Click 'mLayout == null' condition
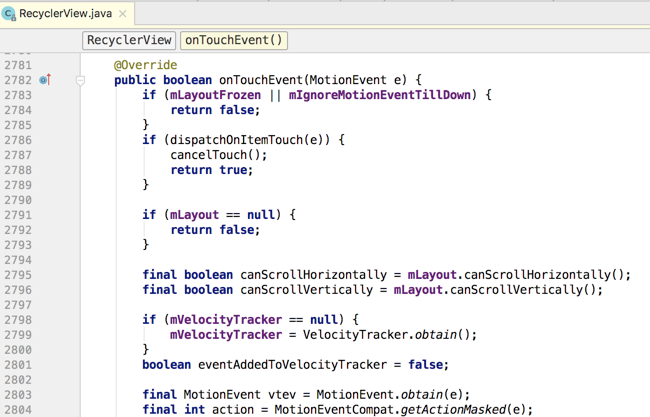This screenshot has width=650, height=417. [222, 215]
